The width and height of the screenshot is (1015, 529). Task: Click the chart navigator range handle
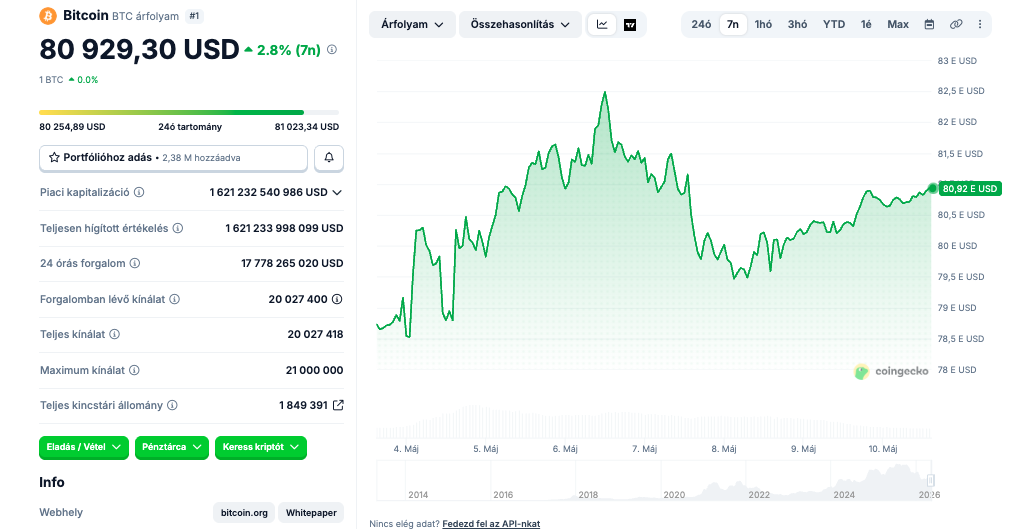[x=931, y=480]
